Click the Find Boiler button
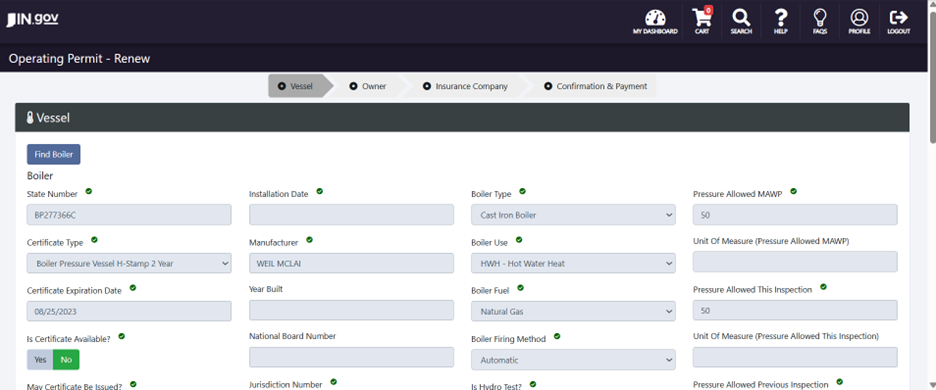The width and height of the screenshot is (936, 390). [x=54, y=154]
